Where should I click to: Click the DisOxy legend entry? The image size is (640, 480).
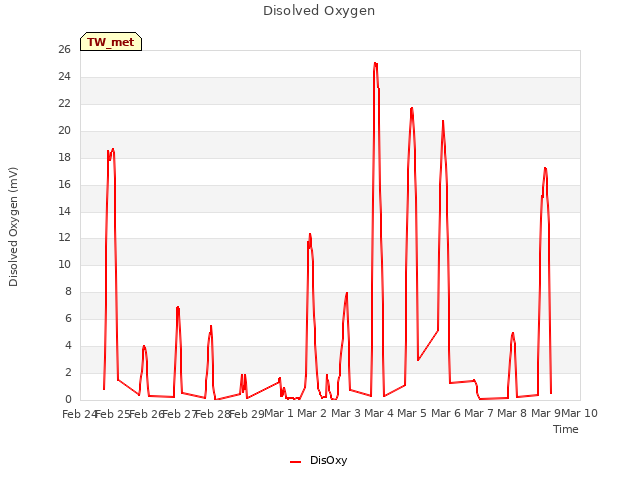click(319, 460)
